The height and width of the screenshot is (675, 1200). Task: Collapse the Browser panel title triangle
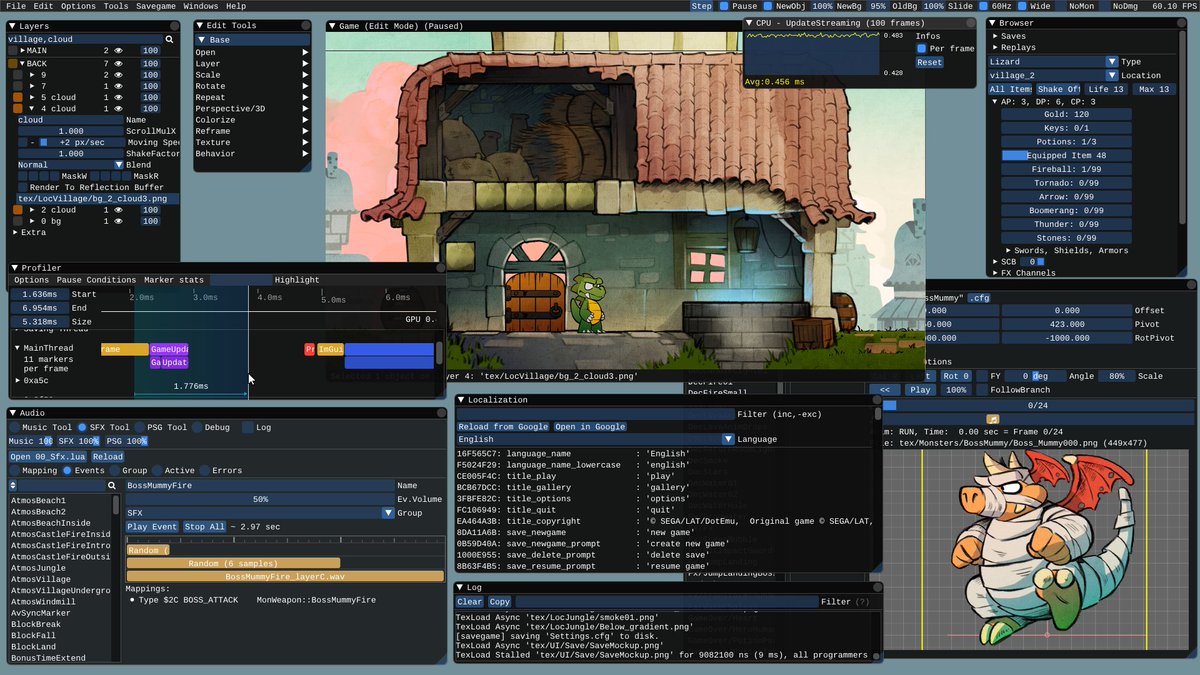pyautogui.click(x=993, y=23)
